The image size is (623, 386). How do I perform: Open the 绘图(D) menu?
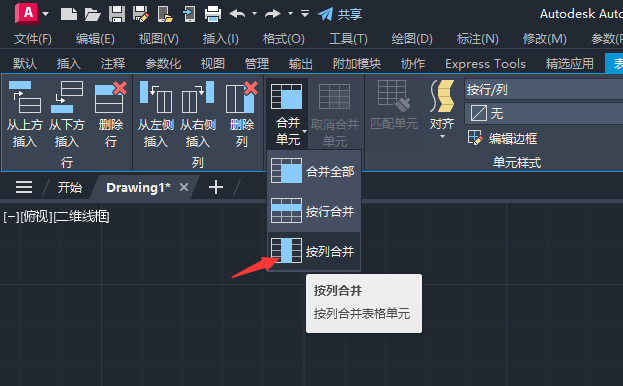(x=412, y=39)
